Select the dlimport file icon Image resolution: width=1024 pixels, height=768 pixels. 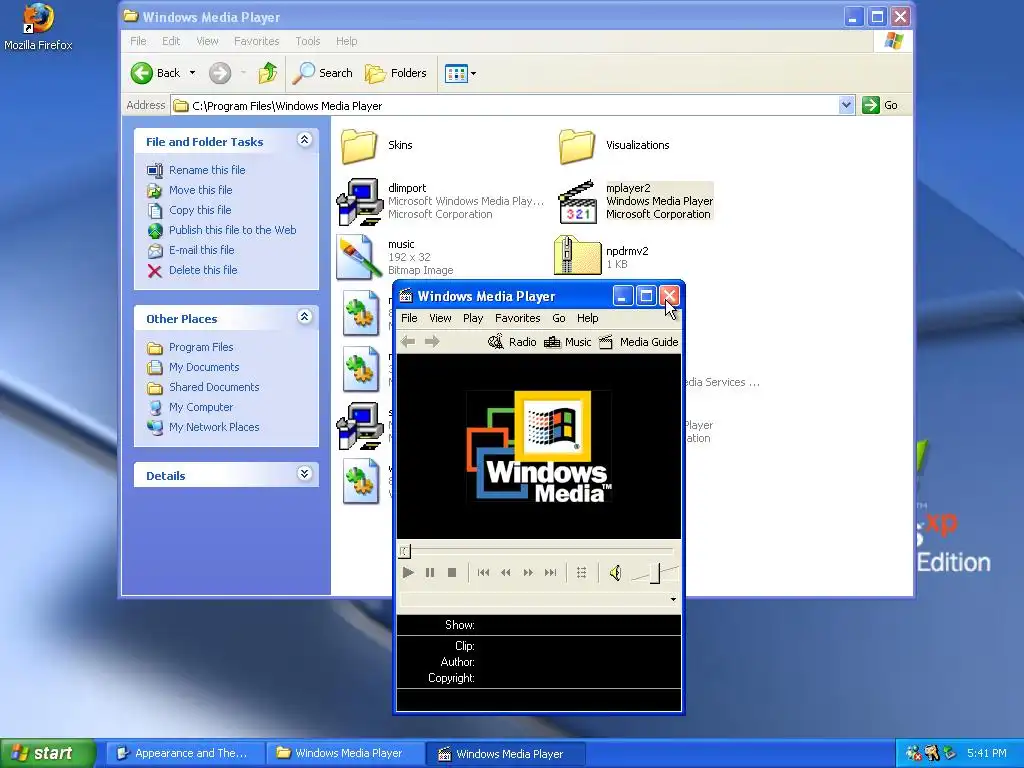click(x=359, y=202)
